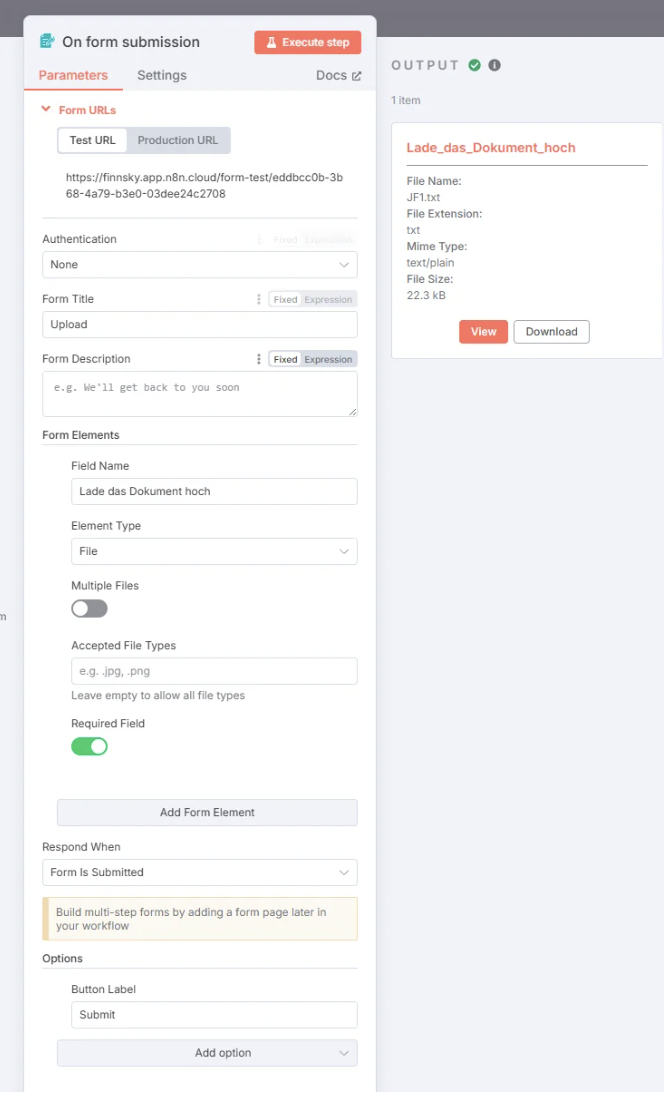Select the Production URL tab

pyautogui.click(x=178, y=140)
